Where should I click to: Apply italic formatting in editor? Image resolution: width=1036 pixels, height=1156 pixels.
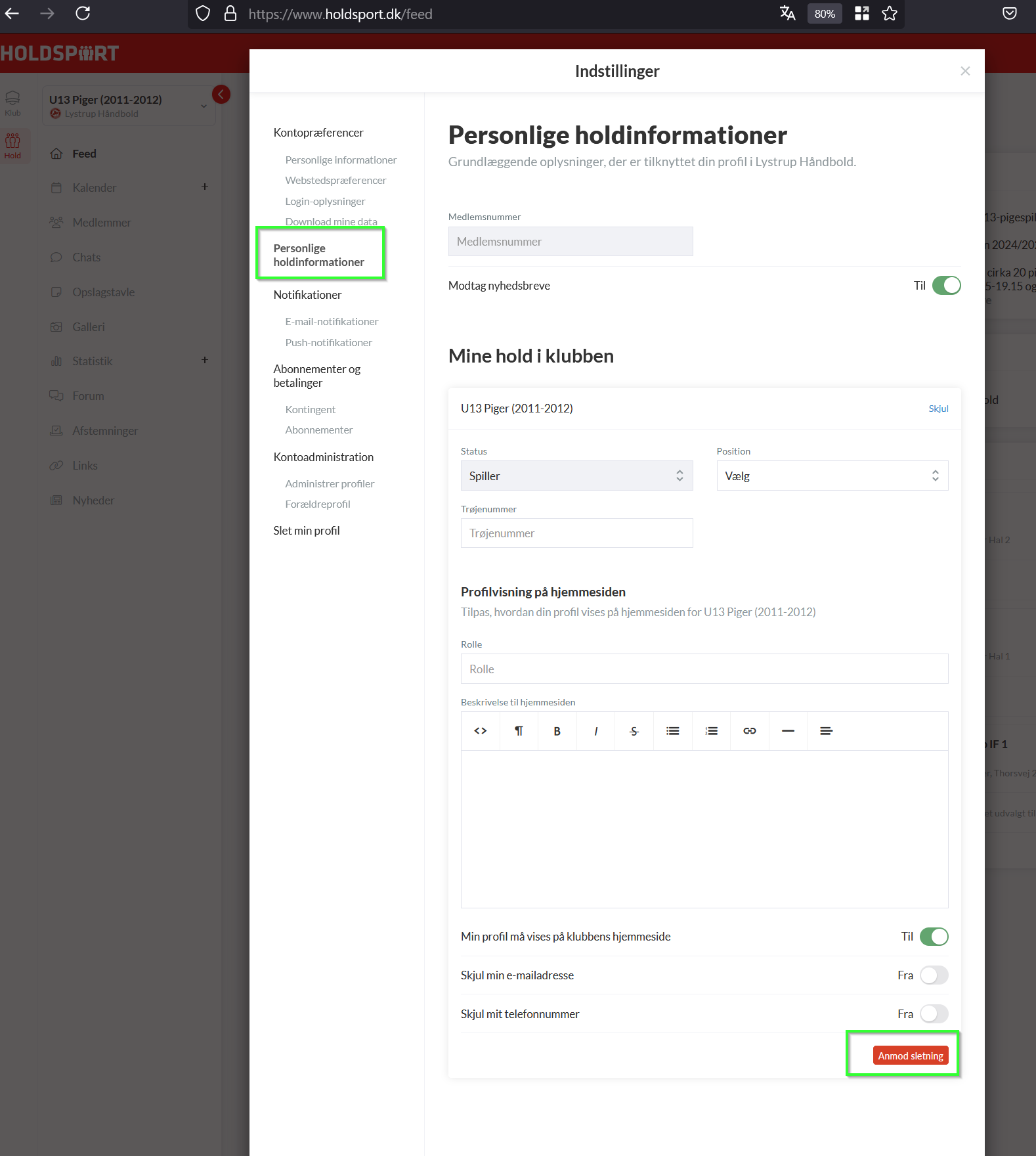(595, 731)
